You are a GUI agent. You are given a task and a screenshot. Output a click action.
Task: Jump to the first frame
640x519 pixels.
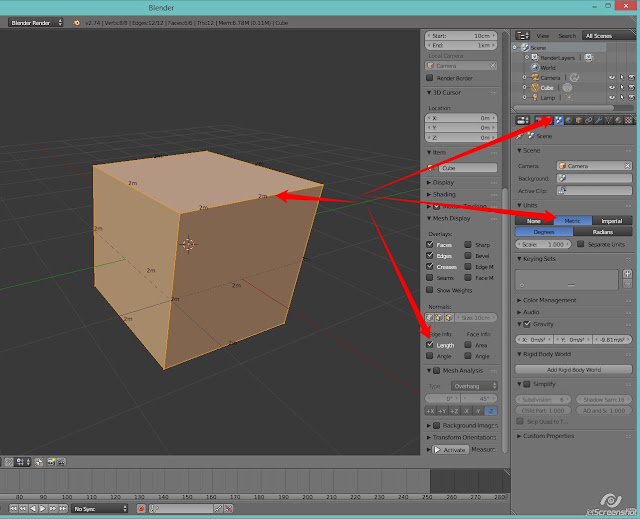pyautogui.click(x=13, y=508)
